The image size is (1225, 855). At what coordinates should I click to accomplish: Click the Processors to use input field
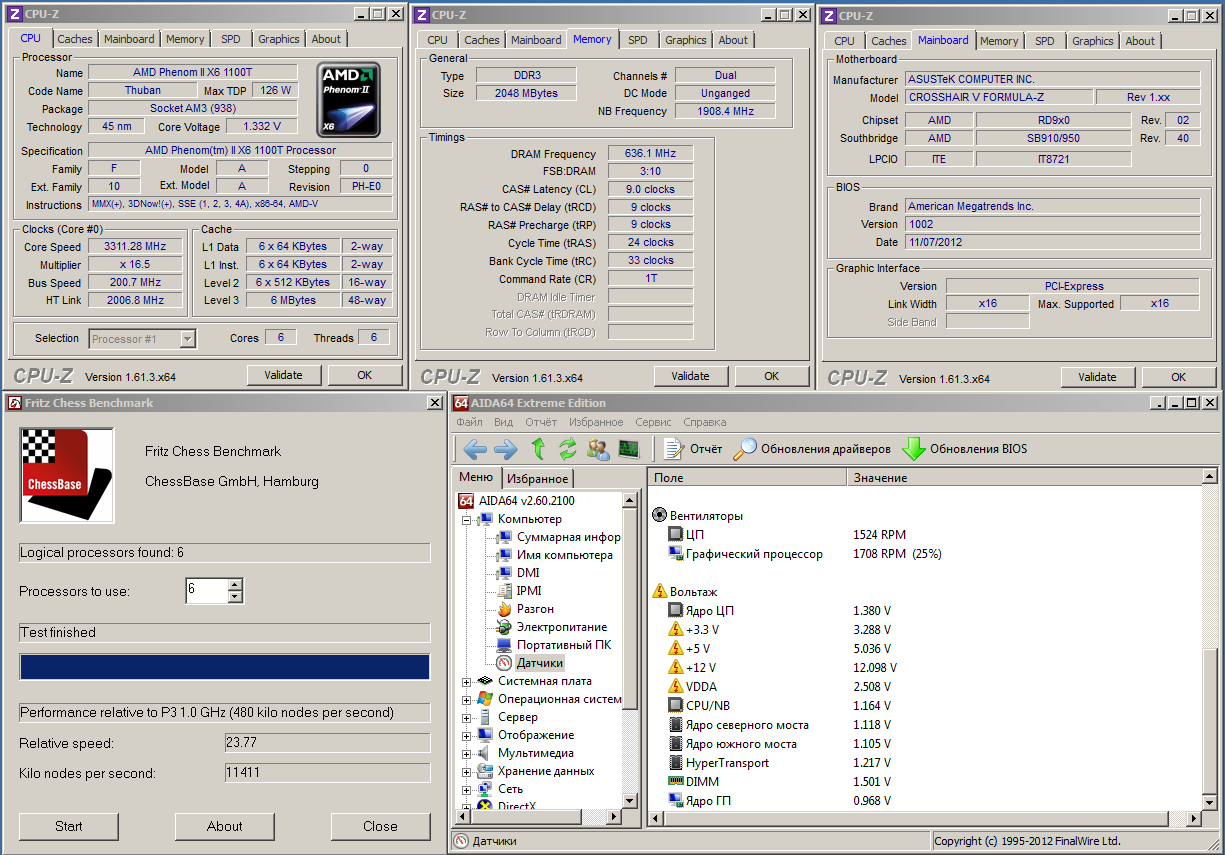(207, 591)
